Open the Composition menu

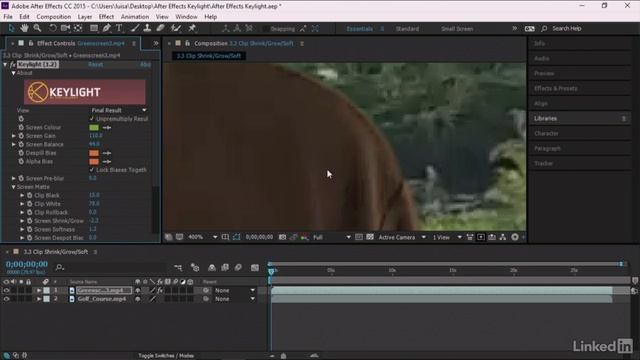pos(53,17)
